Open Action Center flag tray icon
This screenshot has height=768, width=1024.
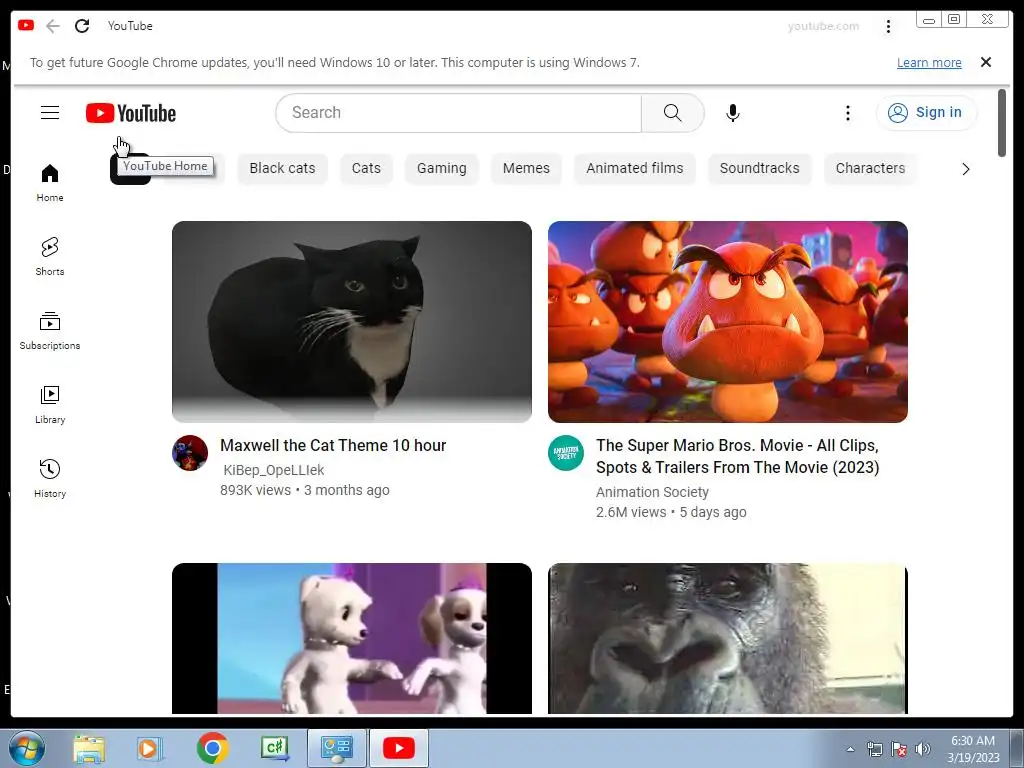click(899, 749)
